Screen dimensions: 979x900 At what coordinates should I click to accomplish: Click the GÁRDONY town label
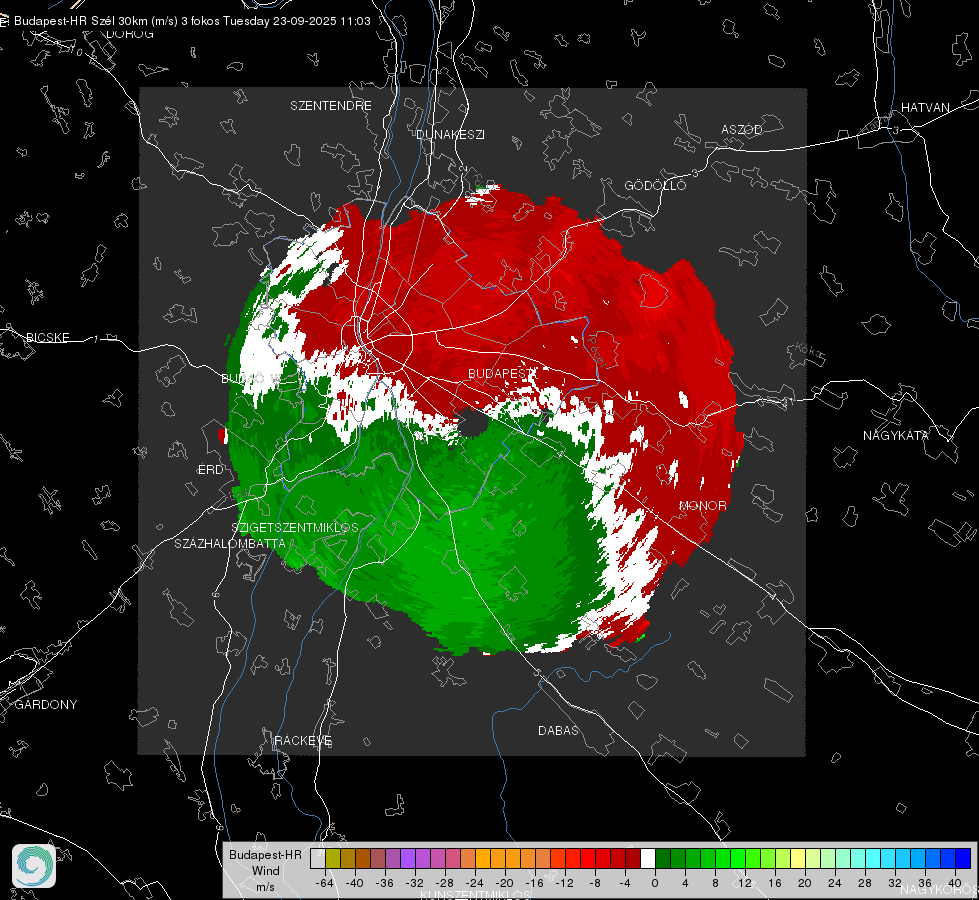click(x=46, y=705)
